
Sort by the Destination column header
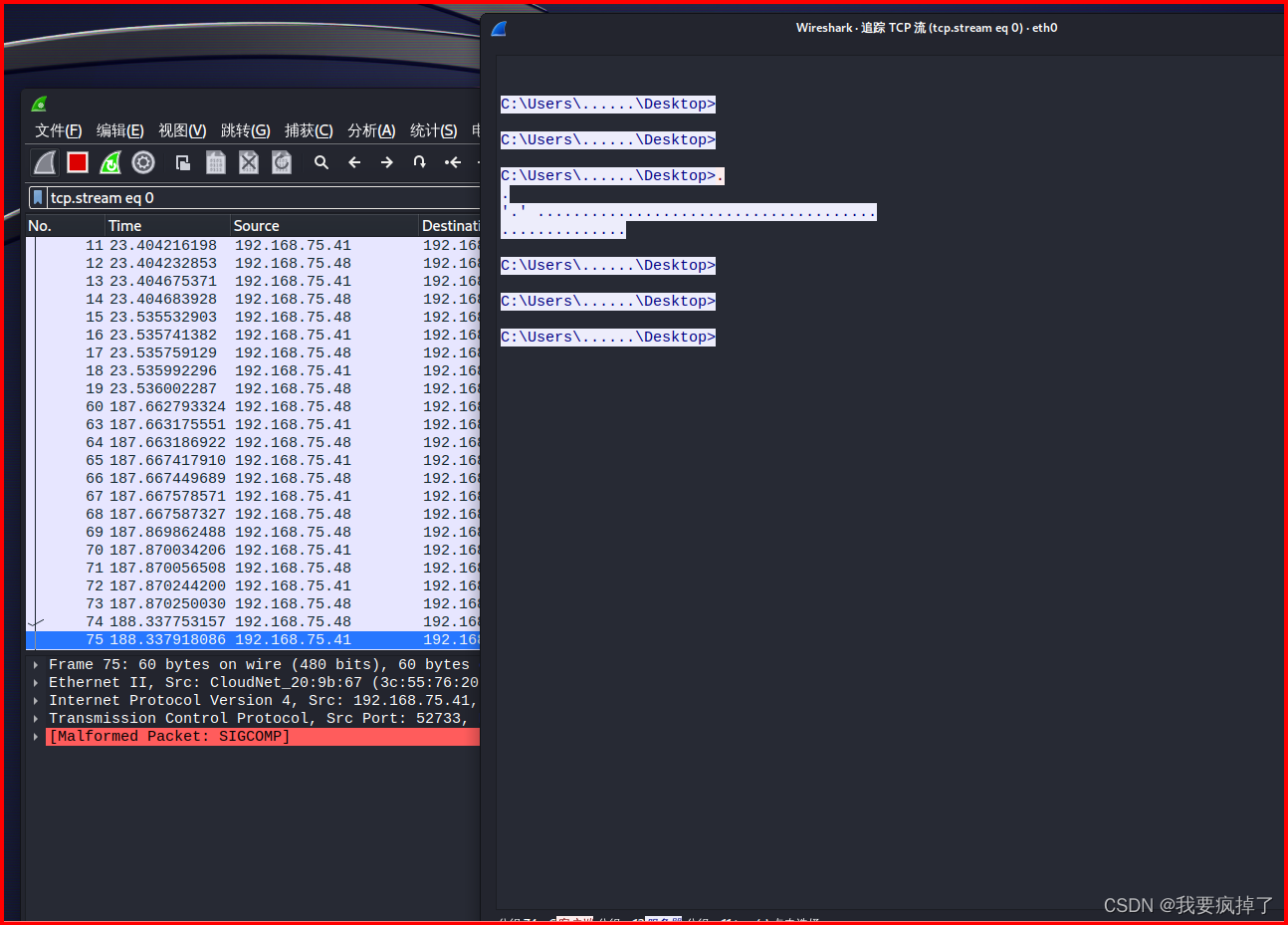pyautogui.click(x=450, y=226)
